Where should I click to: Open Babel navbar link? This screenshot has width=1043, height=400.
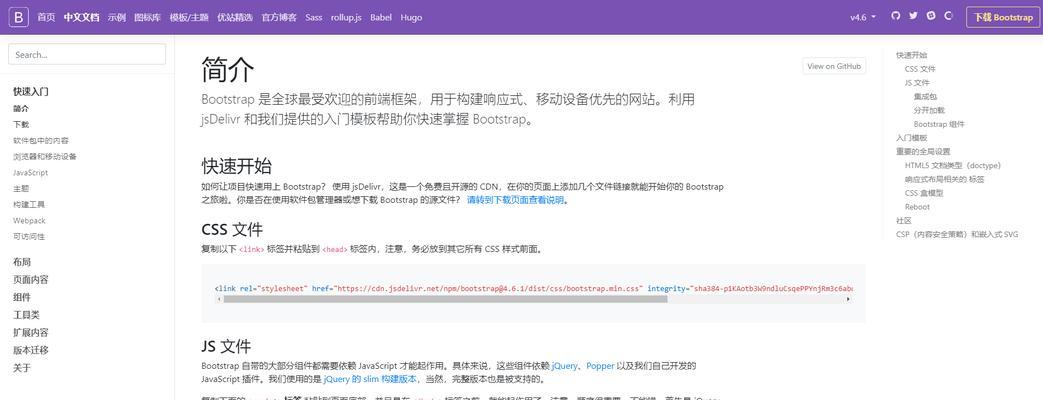click(381, 17)
